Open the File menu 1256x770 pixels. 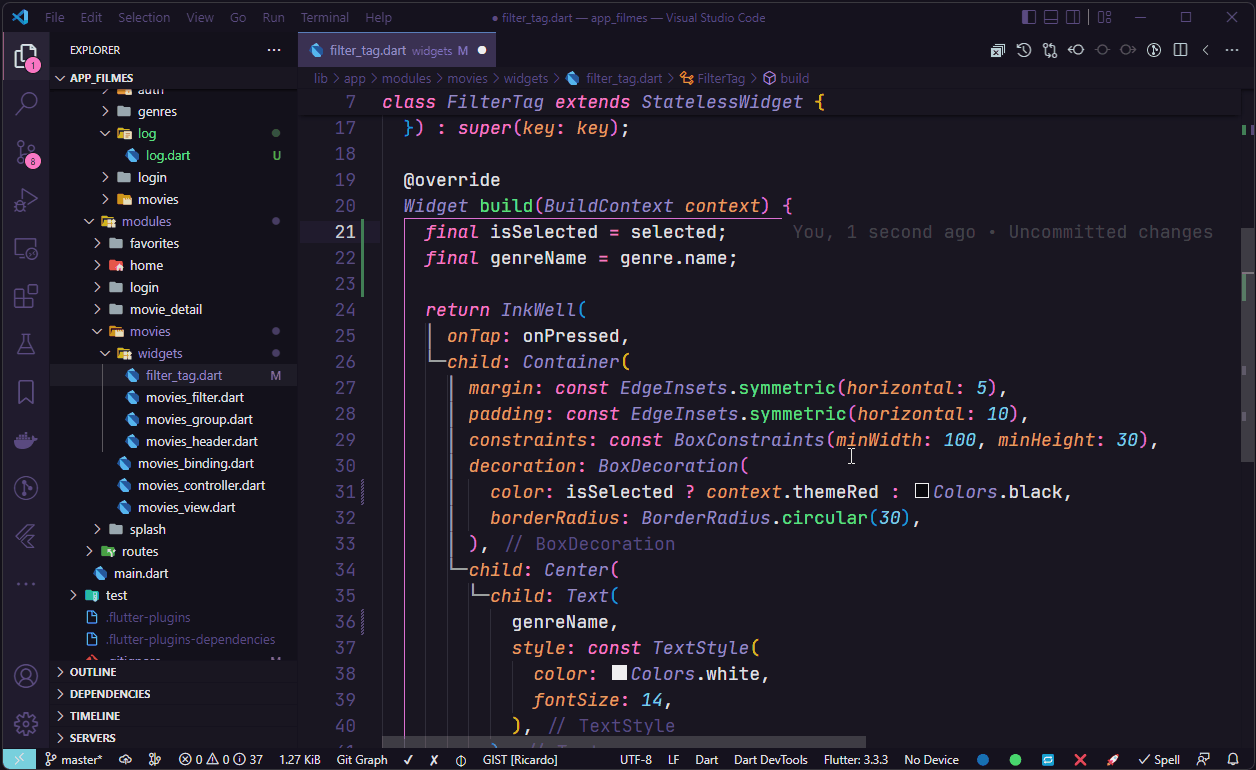tap(55, 17)
